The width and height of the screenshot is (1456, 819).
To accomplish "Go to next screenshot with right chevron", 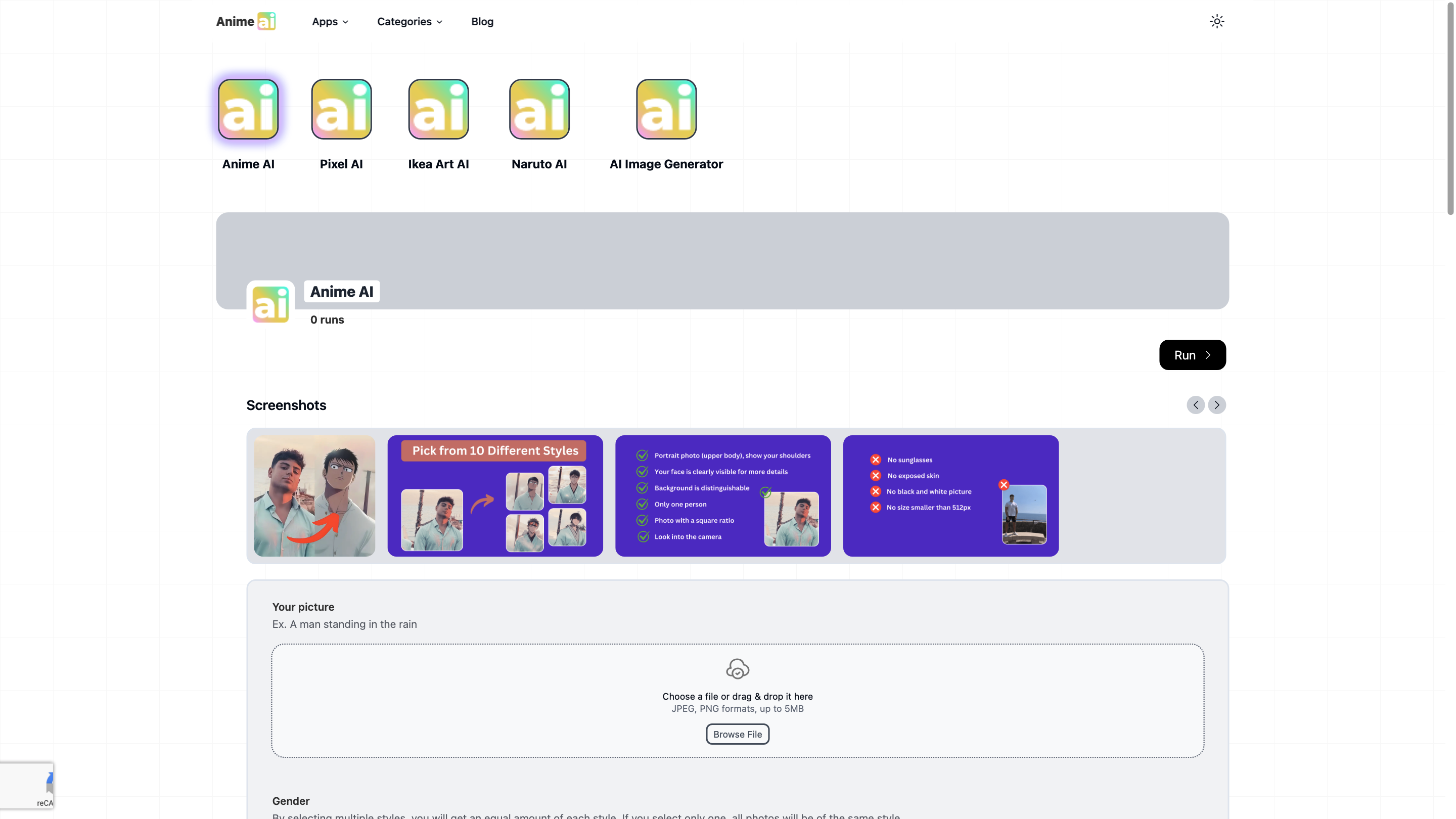I will [x=1216, y=404].
